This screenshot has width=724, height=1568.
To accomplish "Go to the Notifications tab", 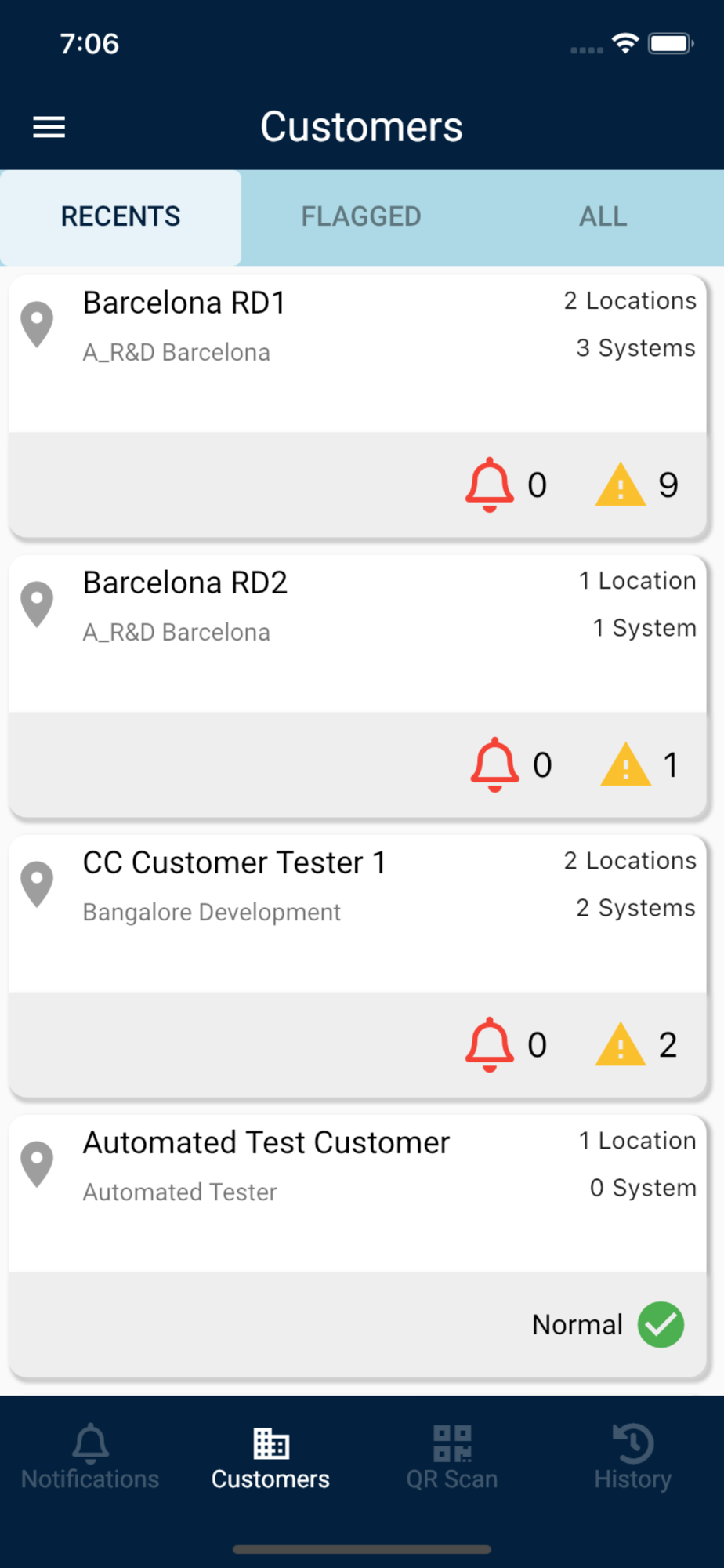I will (90, 1458).
